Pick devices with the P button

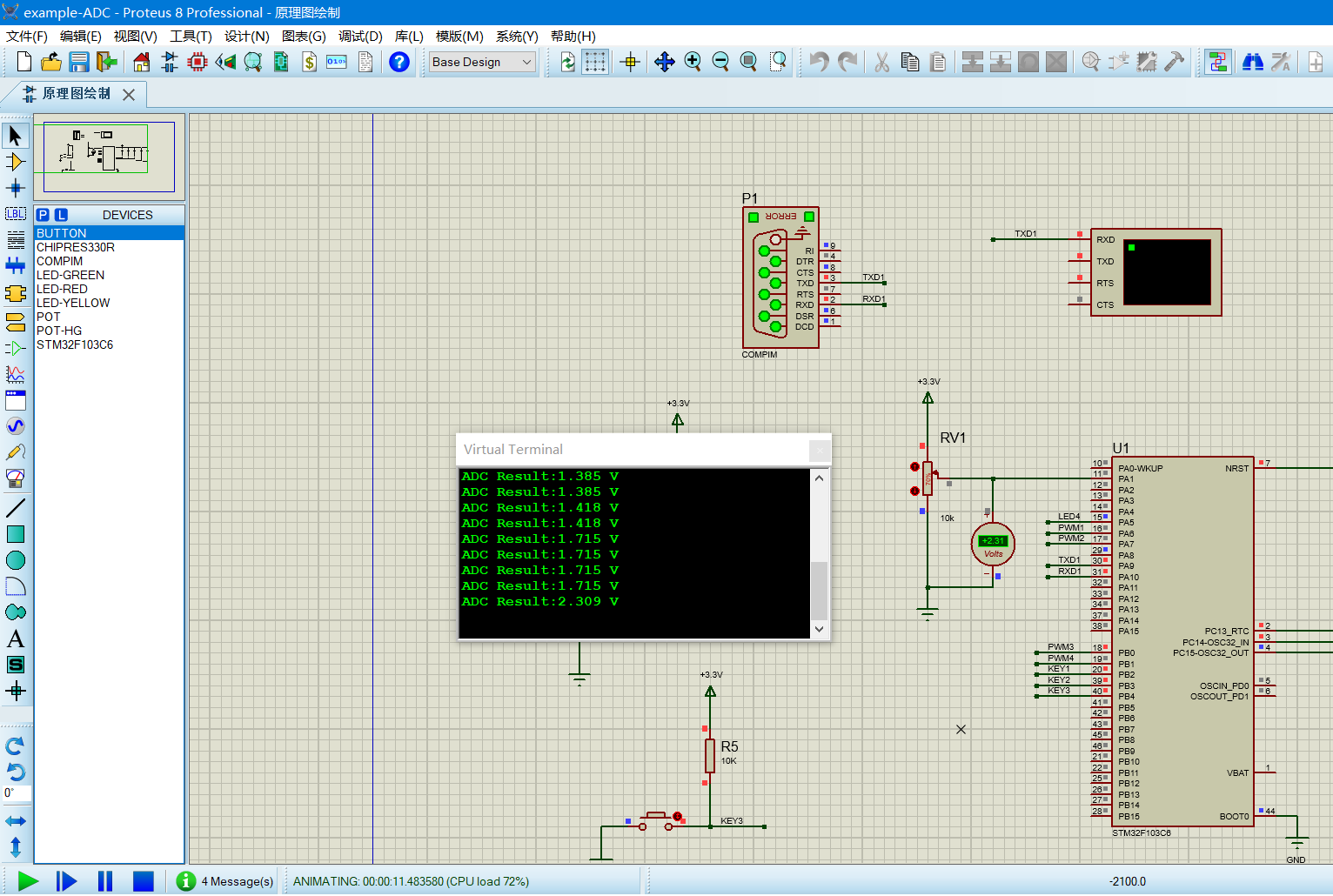pos(44,215)
